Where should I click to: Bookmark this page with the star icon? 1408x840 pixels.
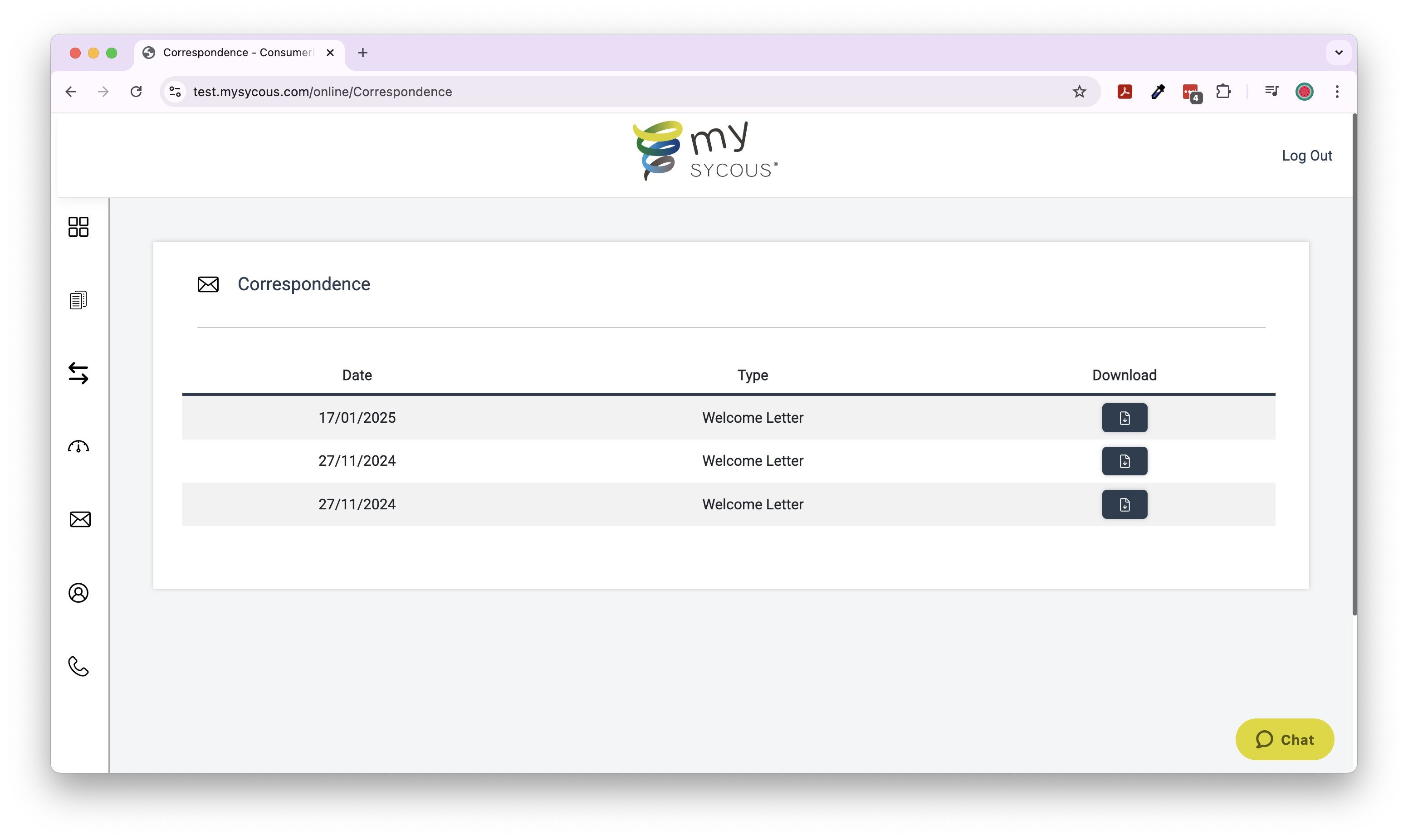click(x=1079, y=92)
